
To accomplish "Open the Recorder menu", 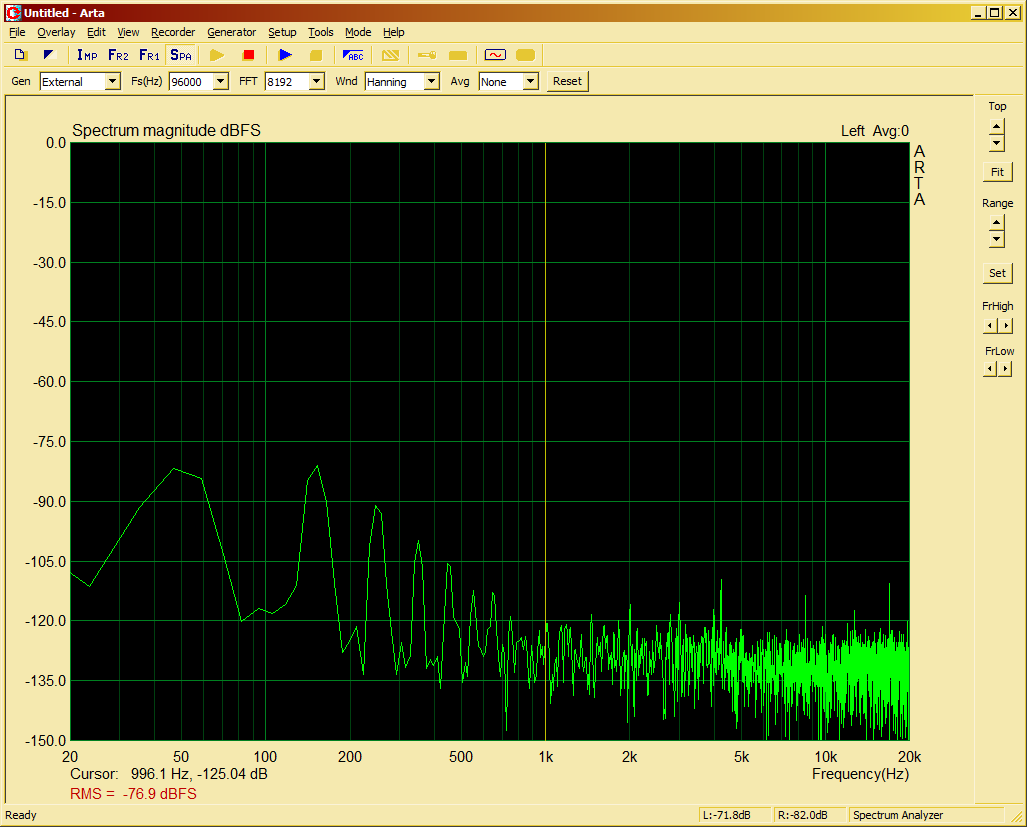I will click(x=173, y=32).
